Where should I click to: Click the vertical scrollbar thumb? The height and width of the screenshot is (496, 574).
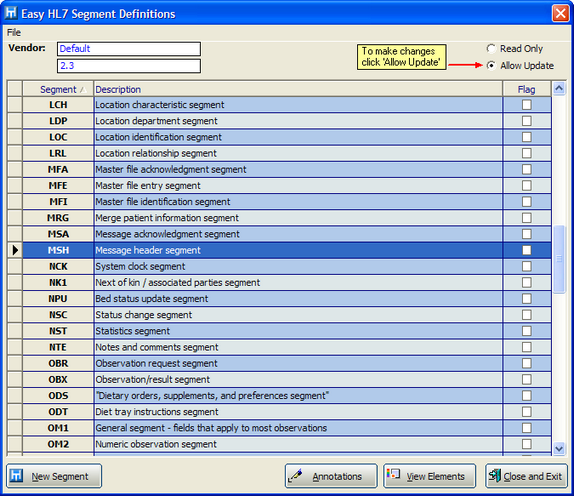click(559, 259)
